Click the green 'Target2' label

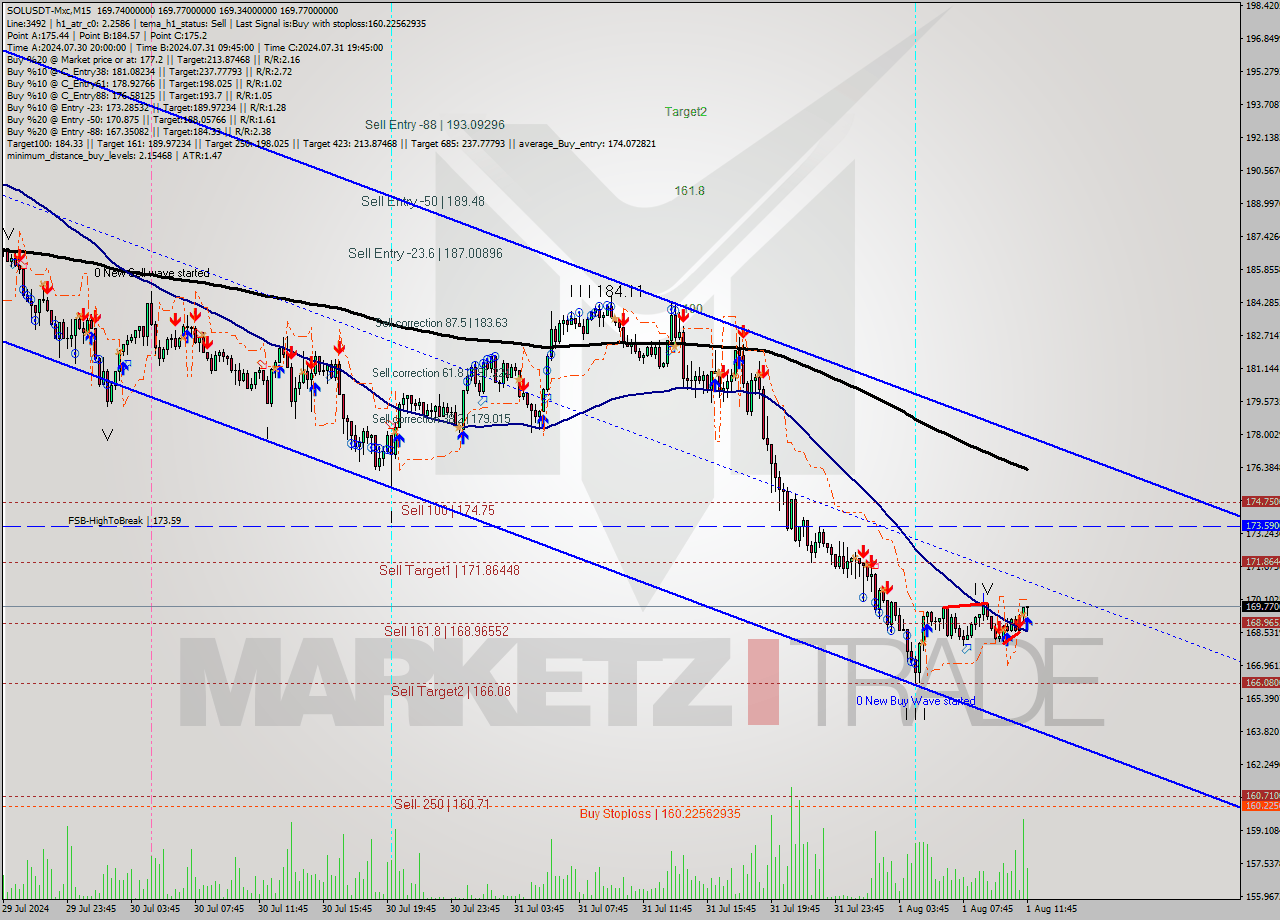[686, 112]
